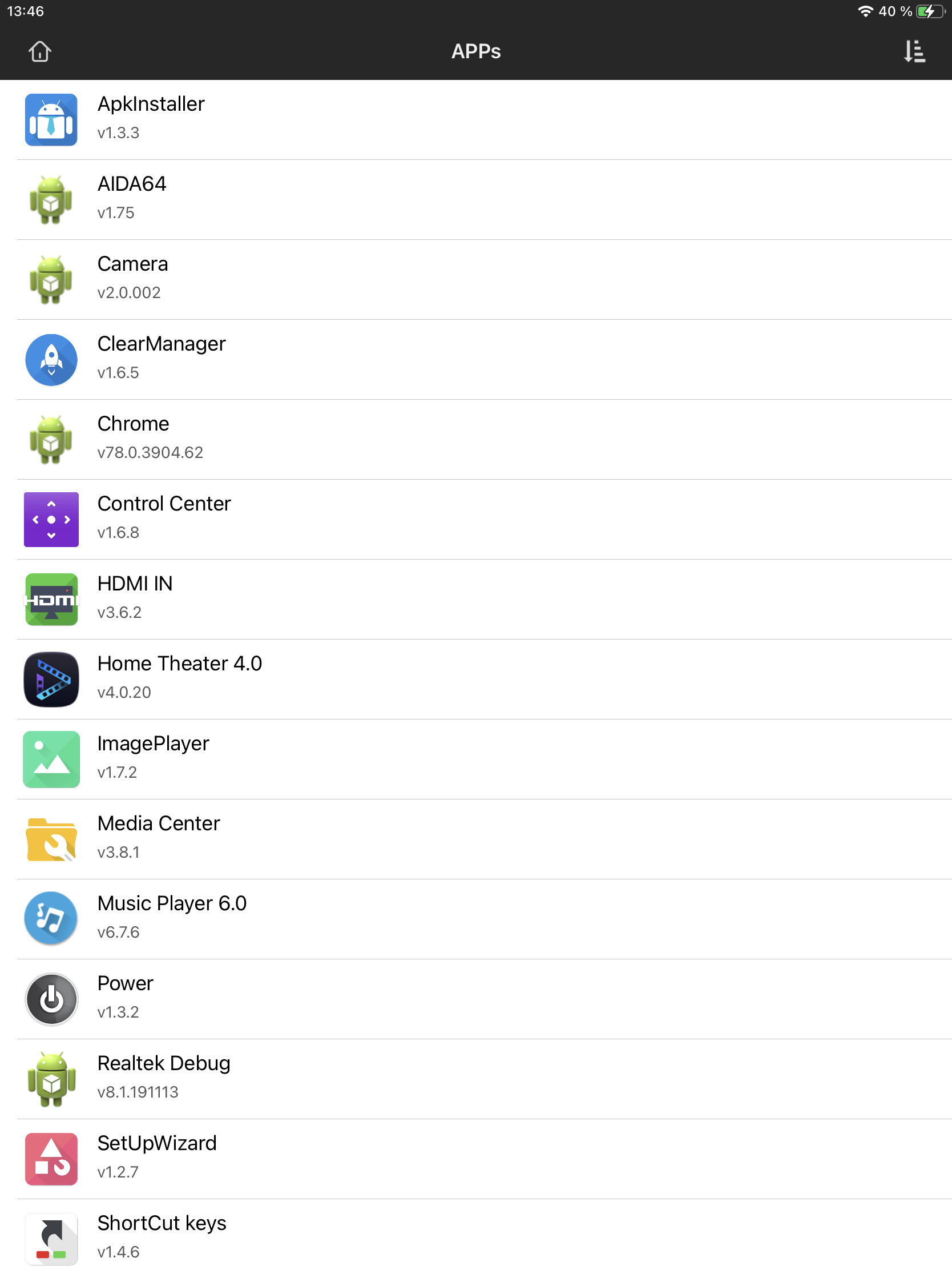Select the Realtek Debug row
The height and width of the screenshot is (1270, 952).
tap(485, 1079)
